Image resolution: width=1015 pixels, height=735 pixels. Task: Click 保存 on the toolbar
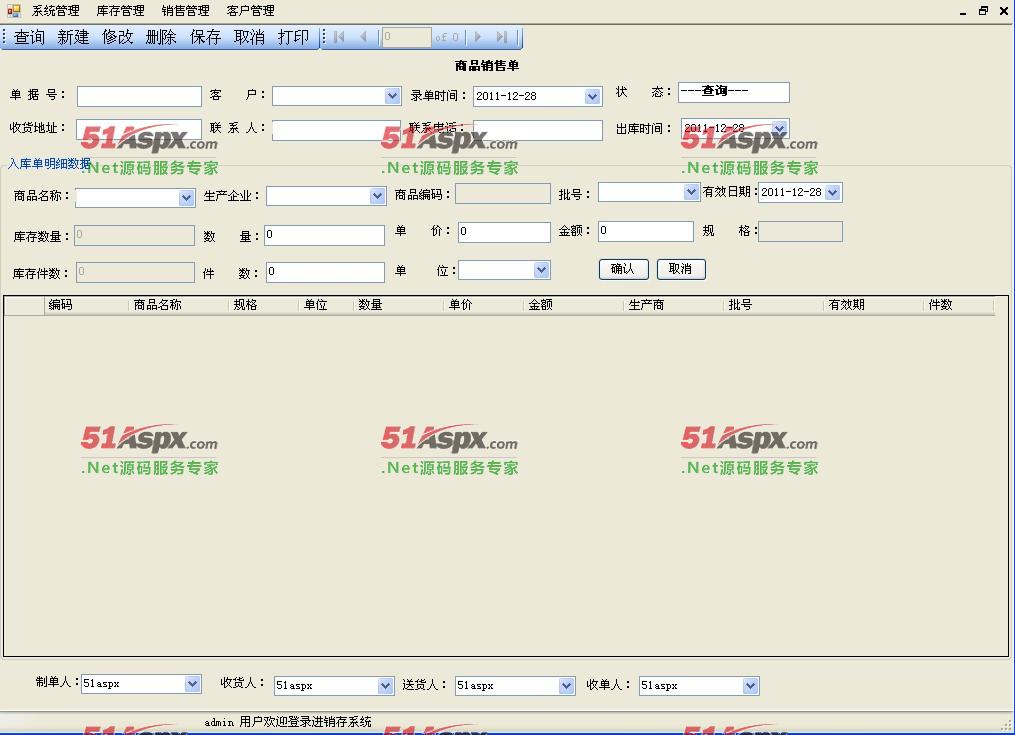[x=205, y=38]
